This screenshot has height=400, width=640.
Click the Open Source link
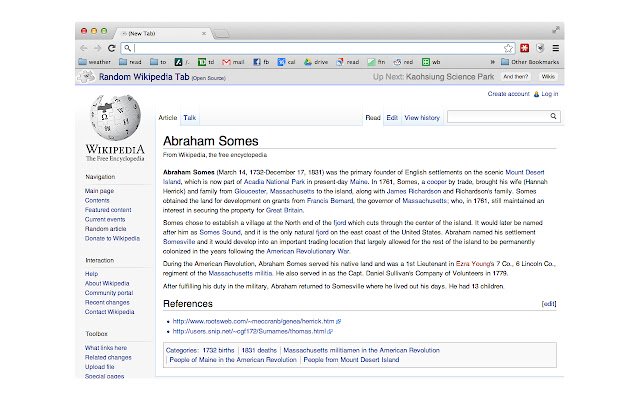[209, 78]
